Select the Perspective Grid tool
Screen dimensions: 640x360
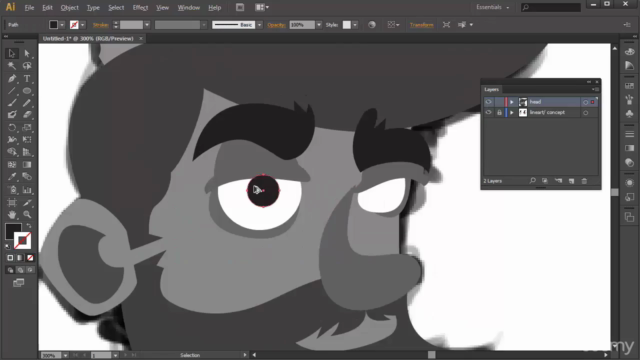pyautogui.click(x=27, y=152)
